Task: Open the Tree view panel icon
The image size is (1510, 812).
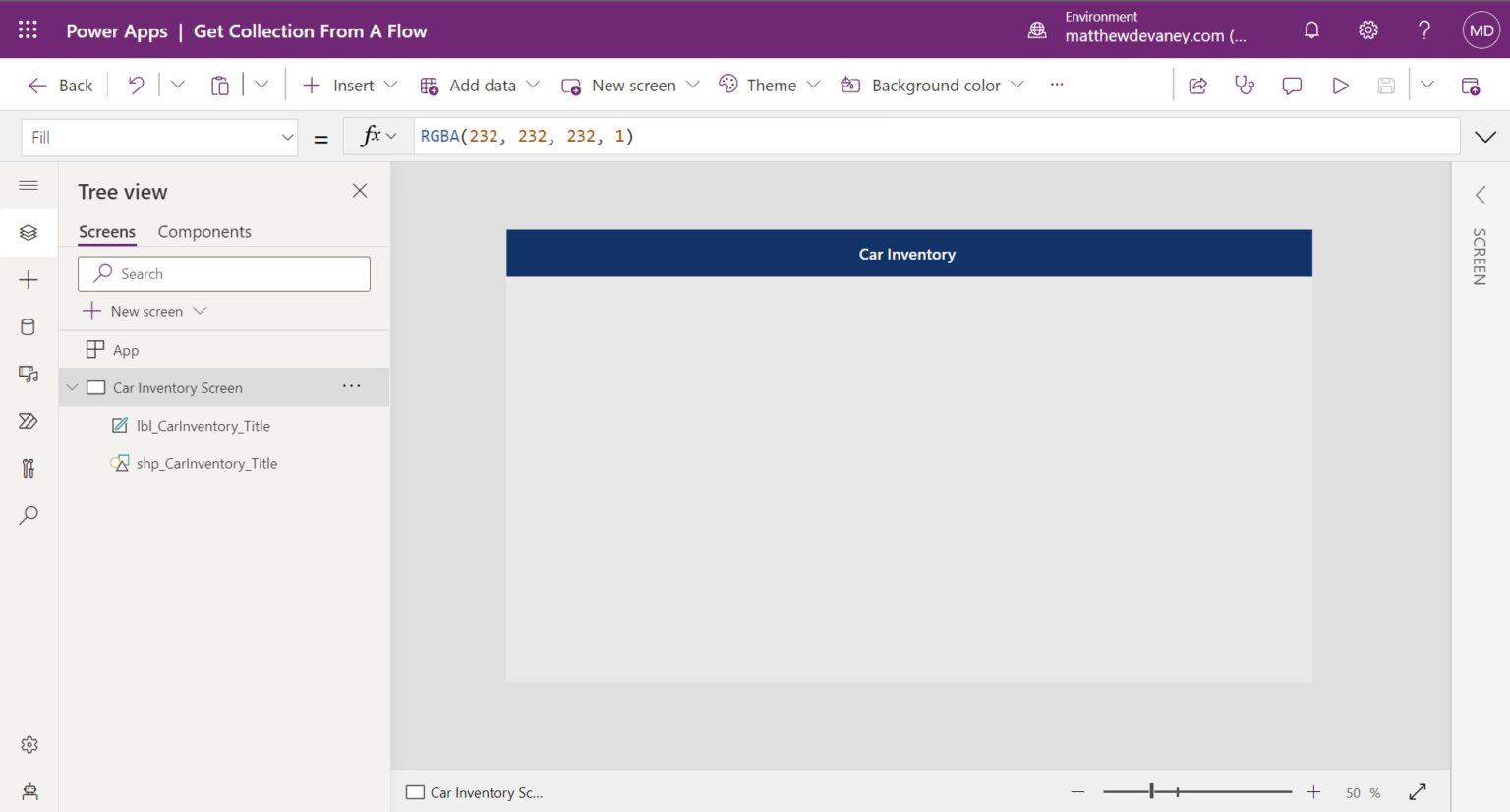Action: [29, 233]
